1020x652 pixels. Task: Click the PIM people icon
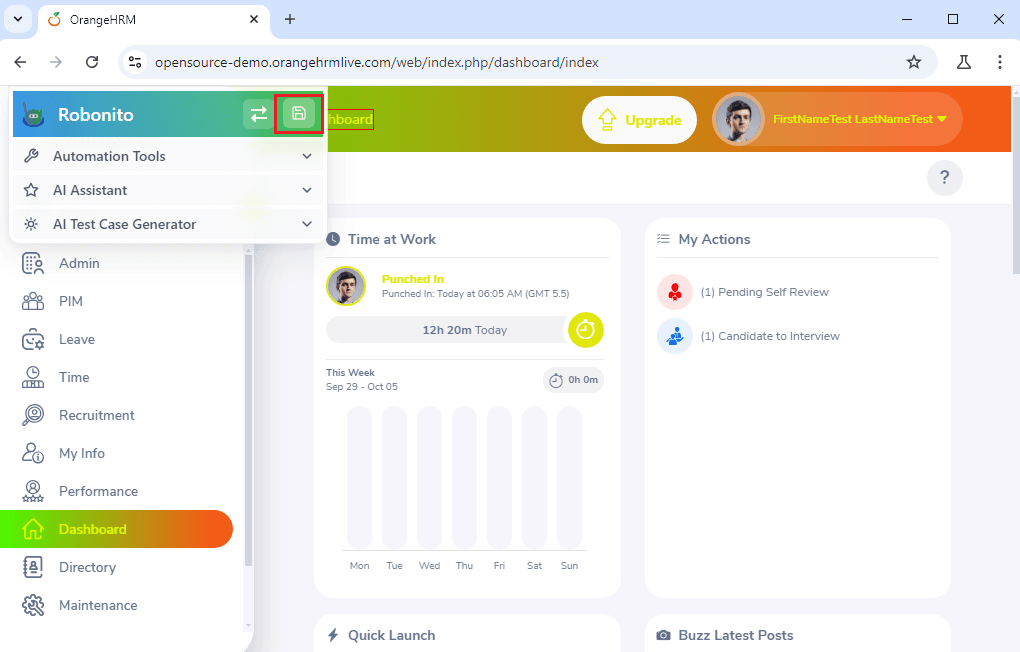pos(33,301)
